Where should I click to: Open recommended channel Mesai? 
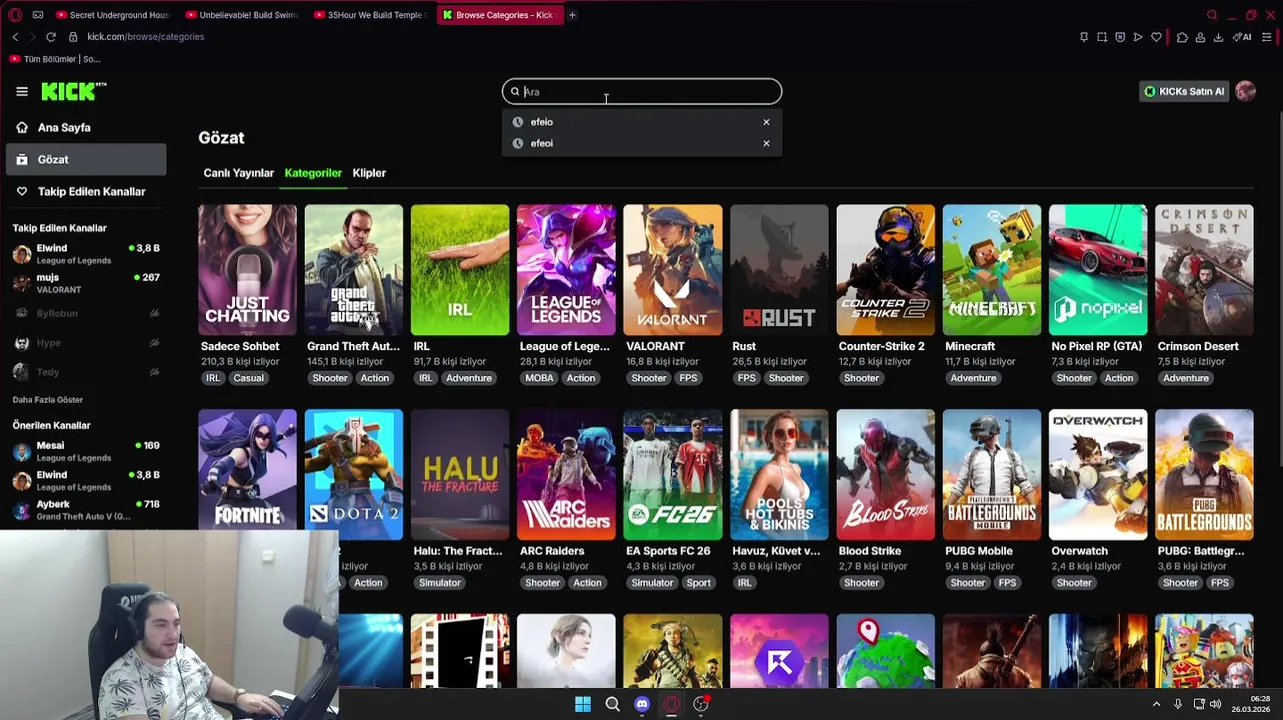[x=86, y=451]
